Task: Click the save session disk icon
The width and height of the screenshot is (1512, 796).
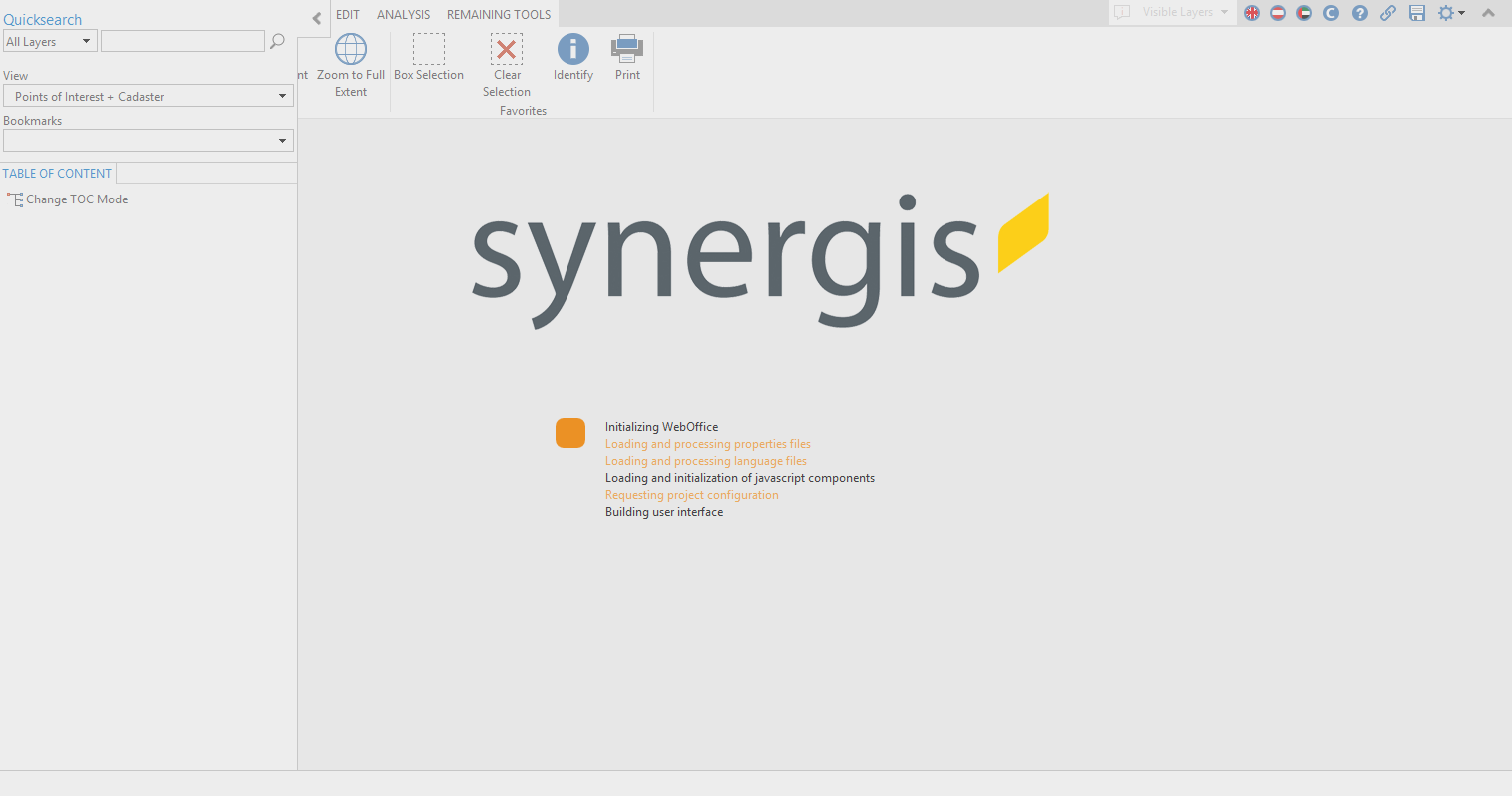Action: click(x=1417, y=13)
